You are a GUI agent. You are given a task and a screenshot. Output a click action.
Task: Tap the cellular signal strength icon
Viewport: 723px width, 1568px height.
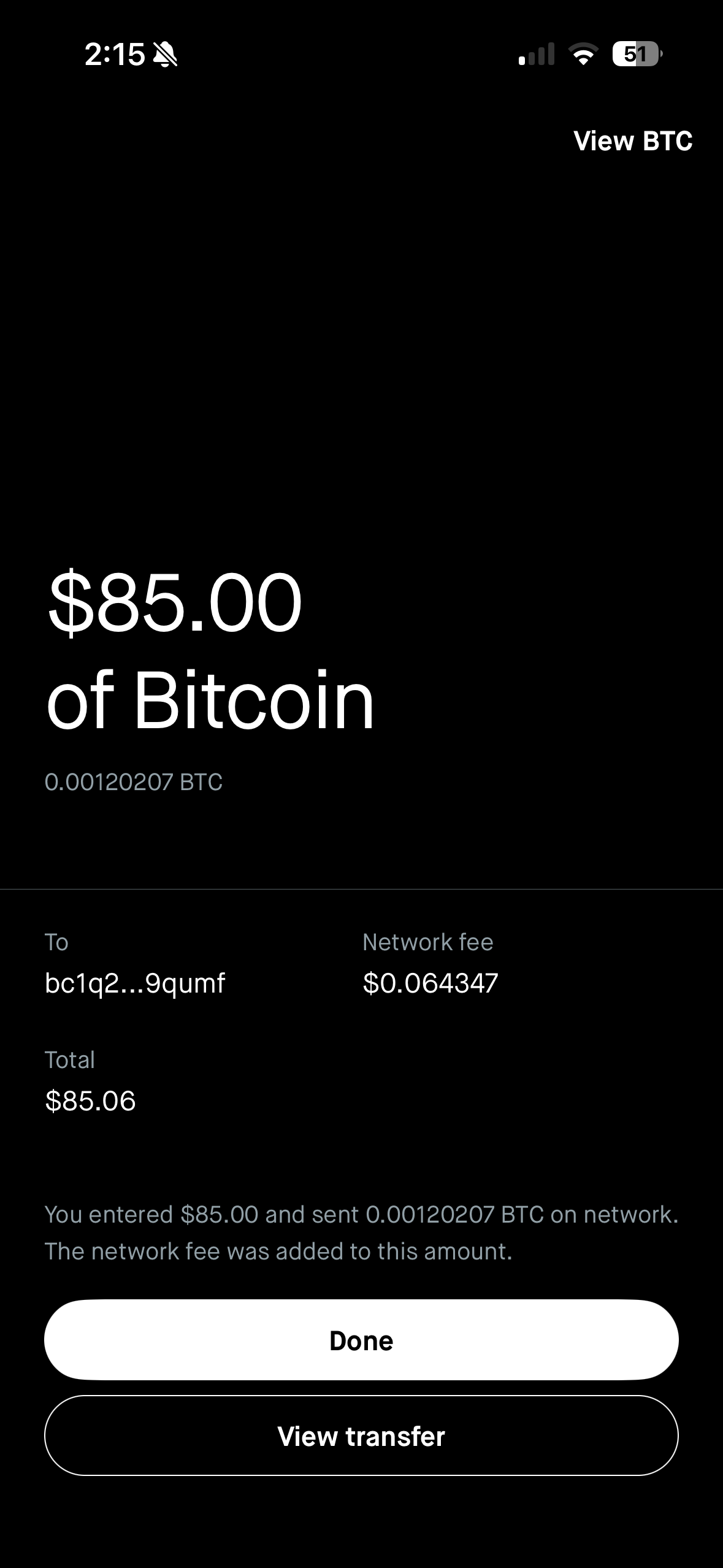tap(536, 54)
